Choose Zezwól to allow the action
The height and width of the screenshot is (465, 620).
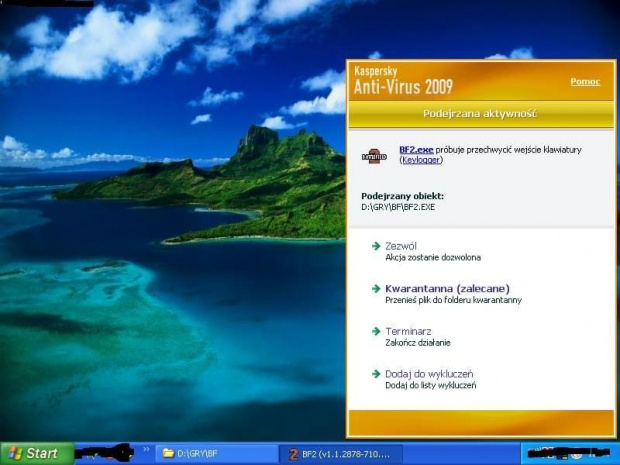(401, 246)
